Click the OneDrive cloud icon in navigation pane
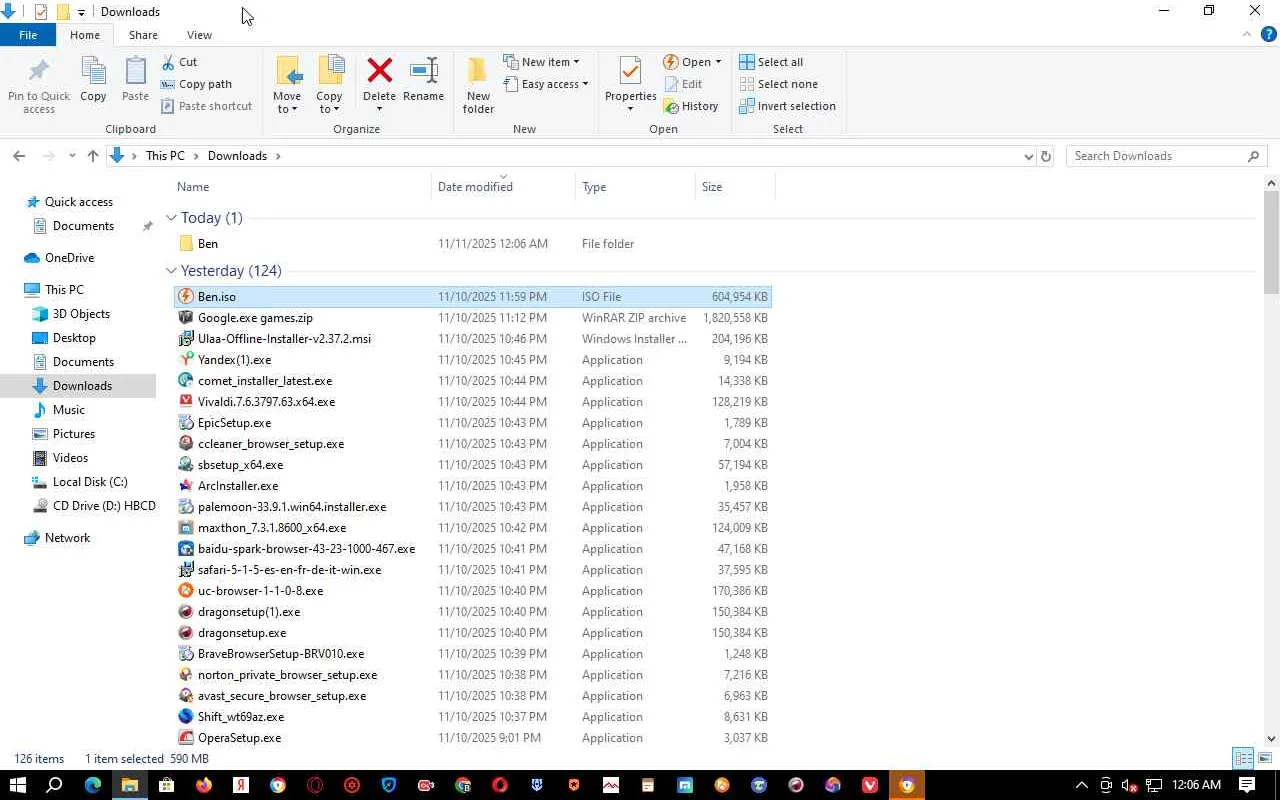Image resolution: width=1280 pixels, height=800 pixels. (32, 258)
